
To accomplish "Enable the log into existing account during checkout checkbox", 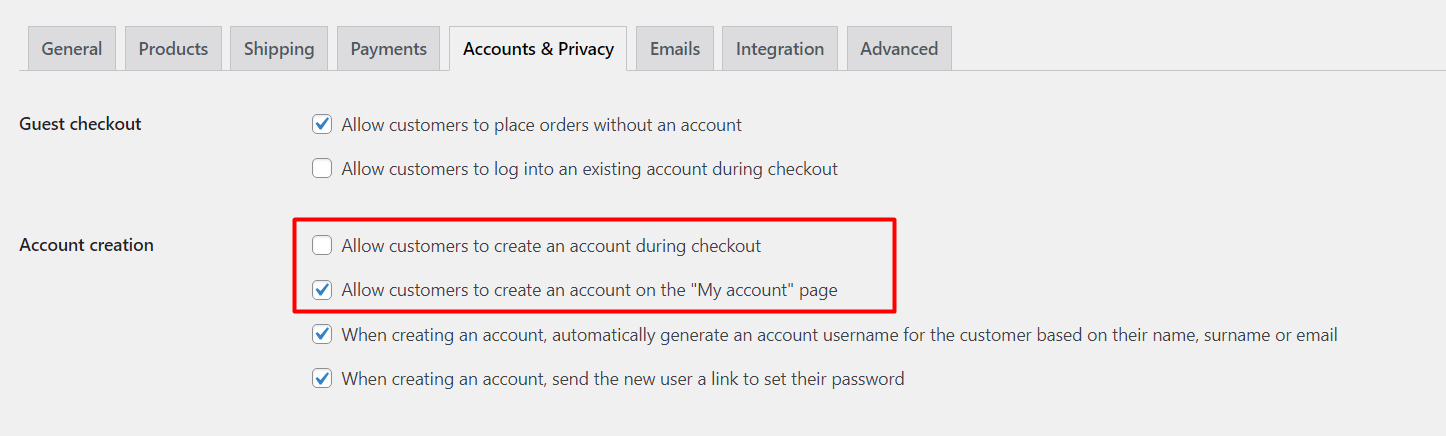I will coord(322,169).
